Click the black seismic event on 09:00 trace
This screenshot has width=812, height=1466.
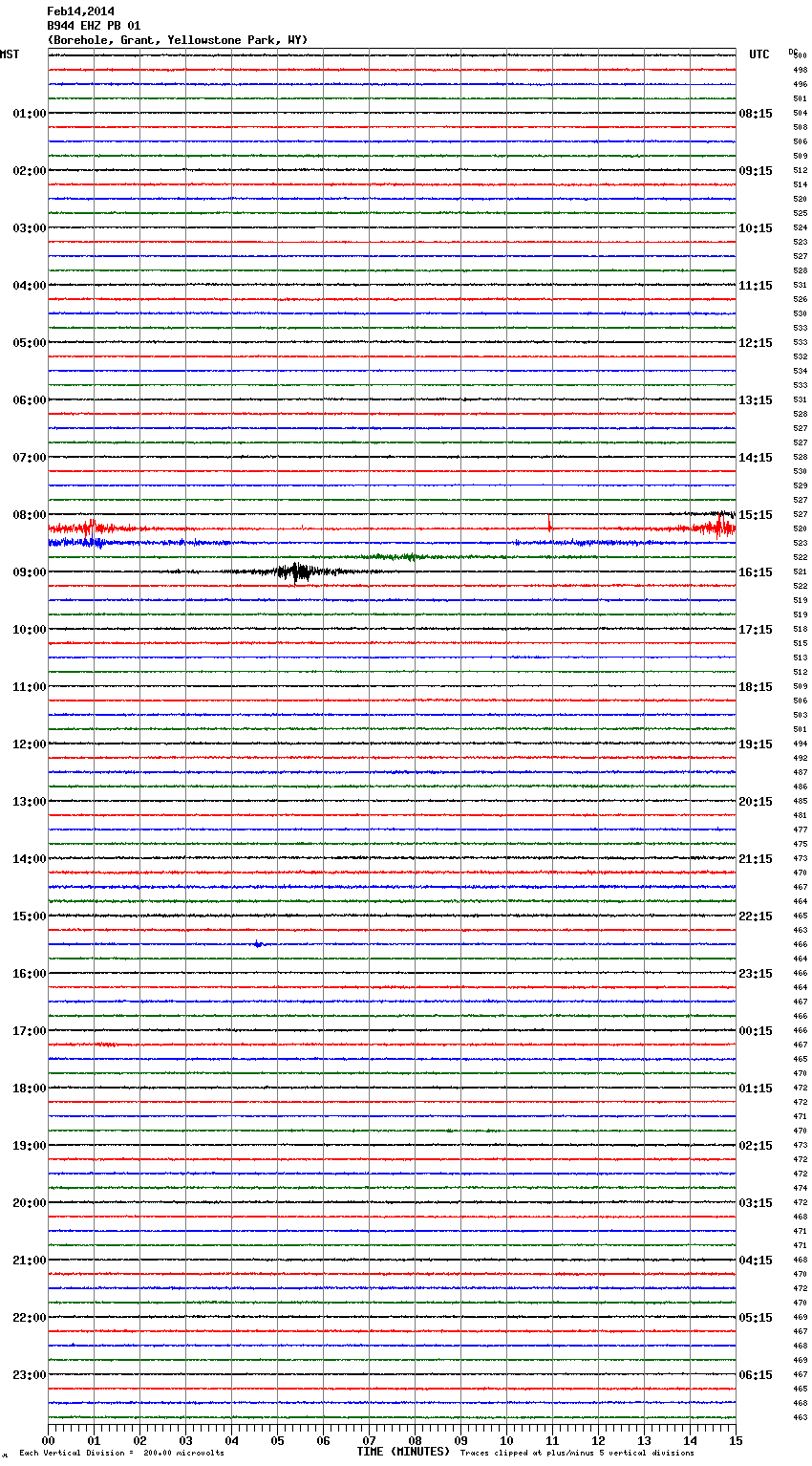[298, 572]
